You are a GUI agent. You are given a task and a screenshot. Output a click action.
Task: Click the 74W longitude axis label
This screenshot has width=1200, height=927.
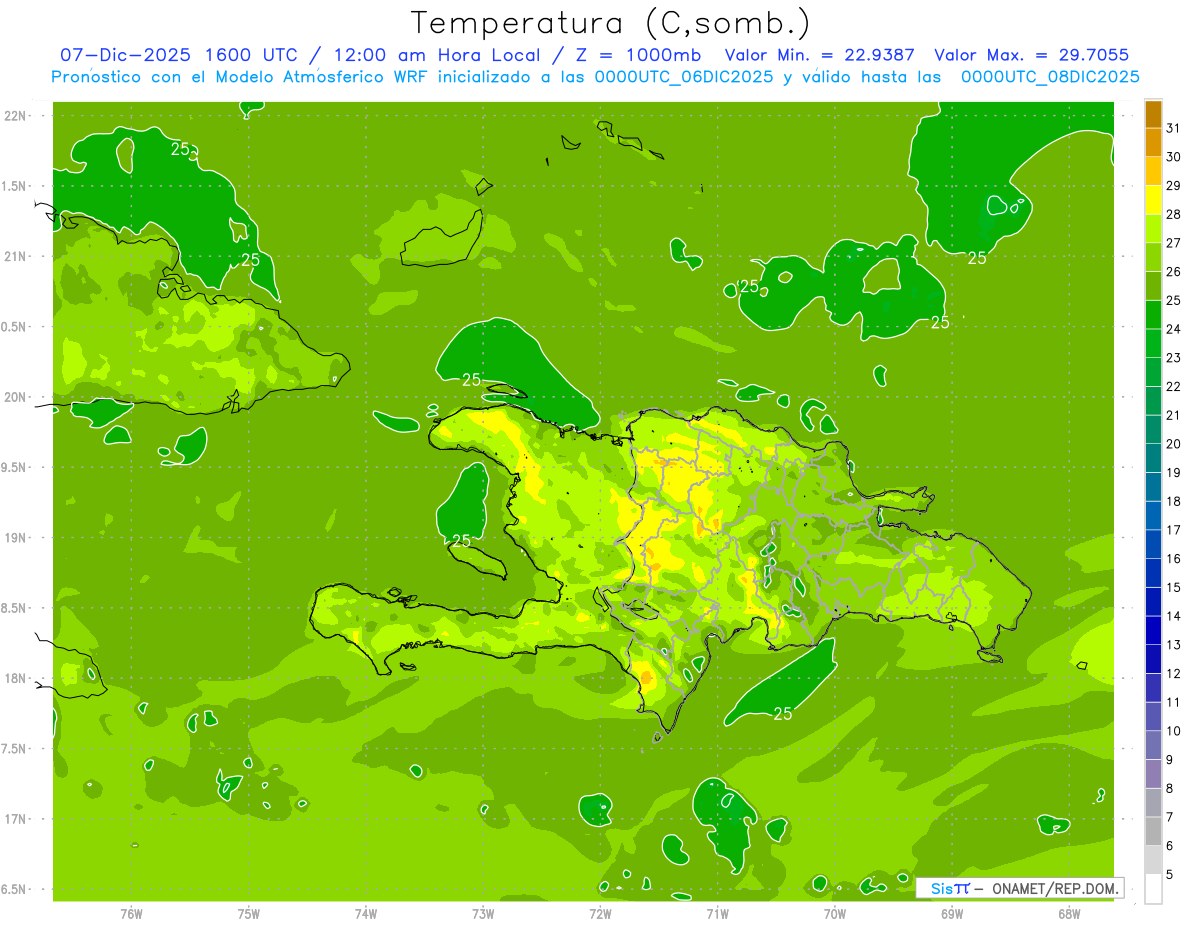click(x=365, y=913)
